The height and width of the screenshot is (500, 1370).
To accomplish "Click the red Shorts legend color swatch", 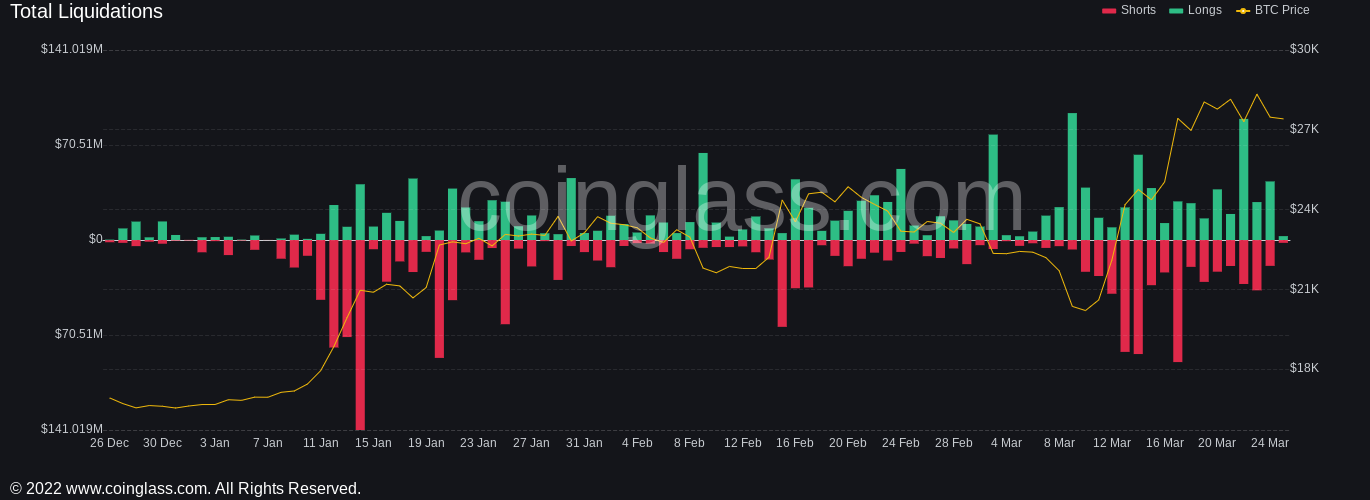I will (1109, 11).
